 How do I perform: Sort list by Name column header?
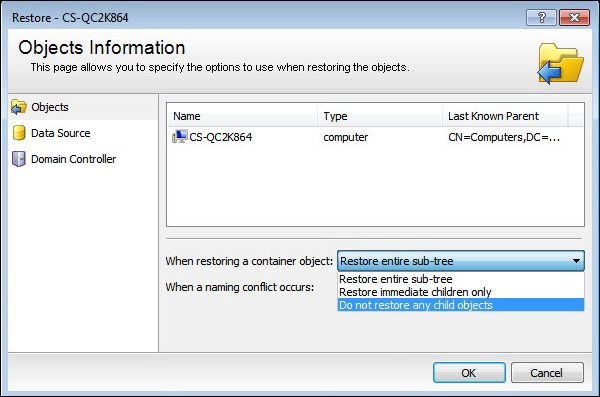click(243, 116)
